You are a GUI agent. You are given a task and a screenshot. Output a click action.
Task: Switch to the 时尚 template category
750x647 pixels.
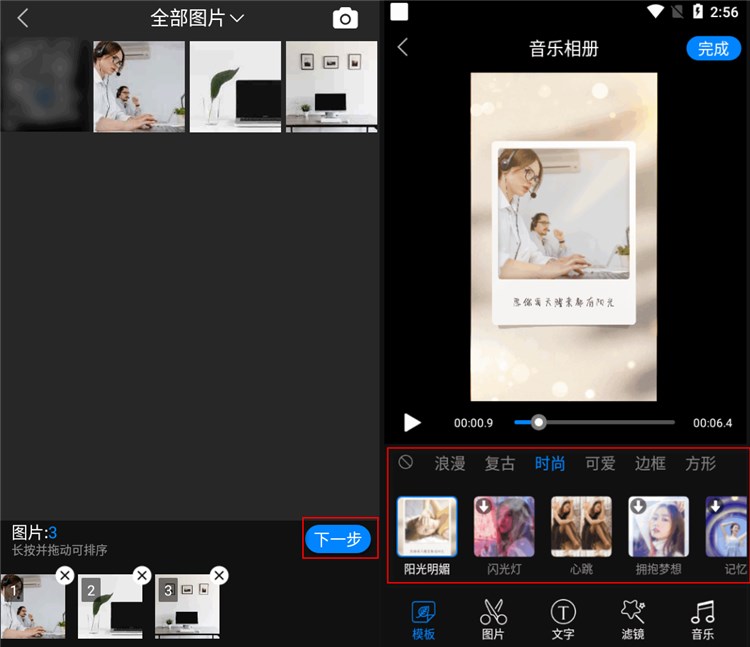550,463
